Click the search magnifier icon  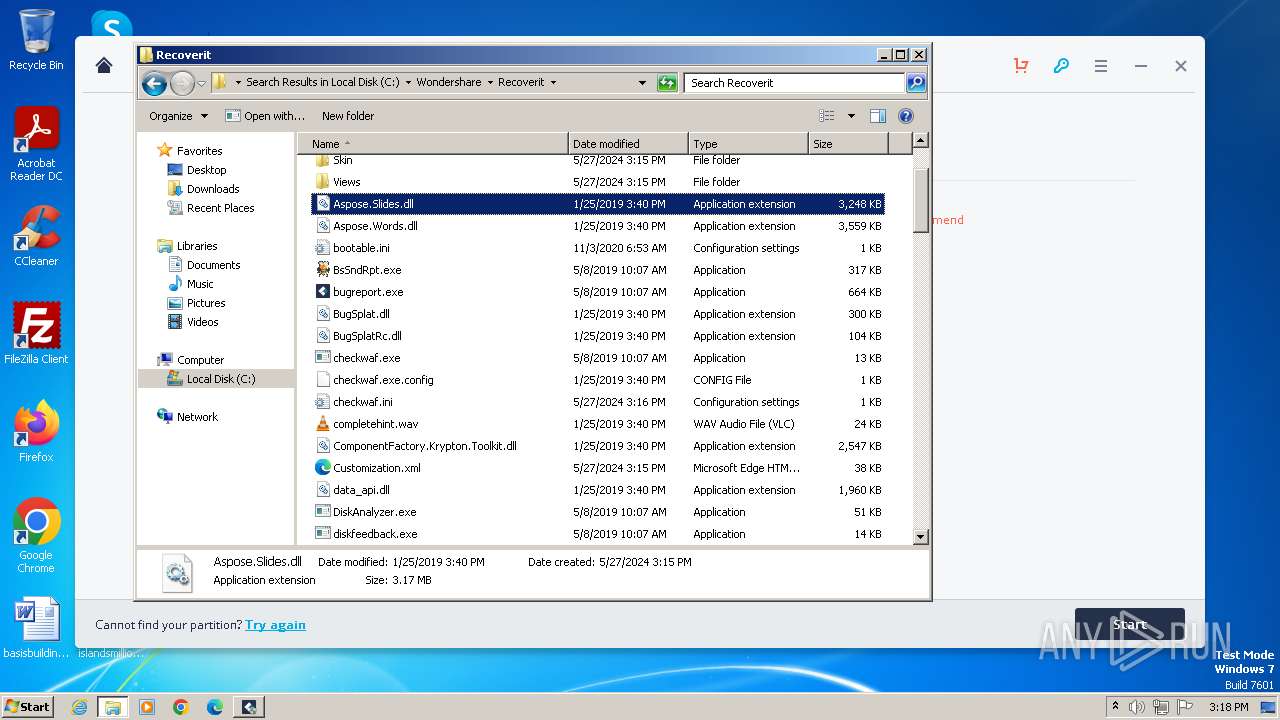point(915,83)
